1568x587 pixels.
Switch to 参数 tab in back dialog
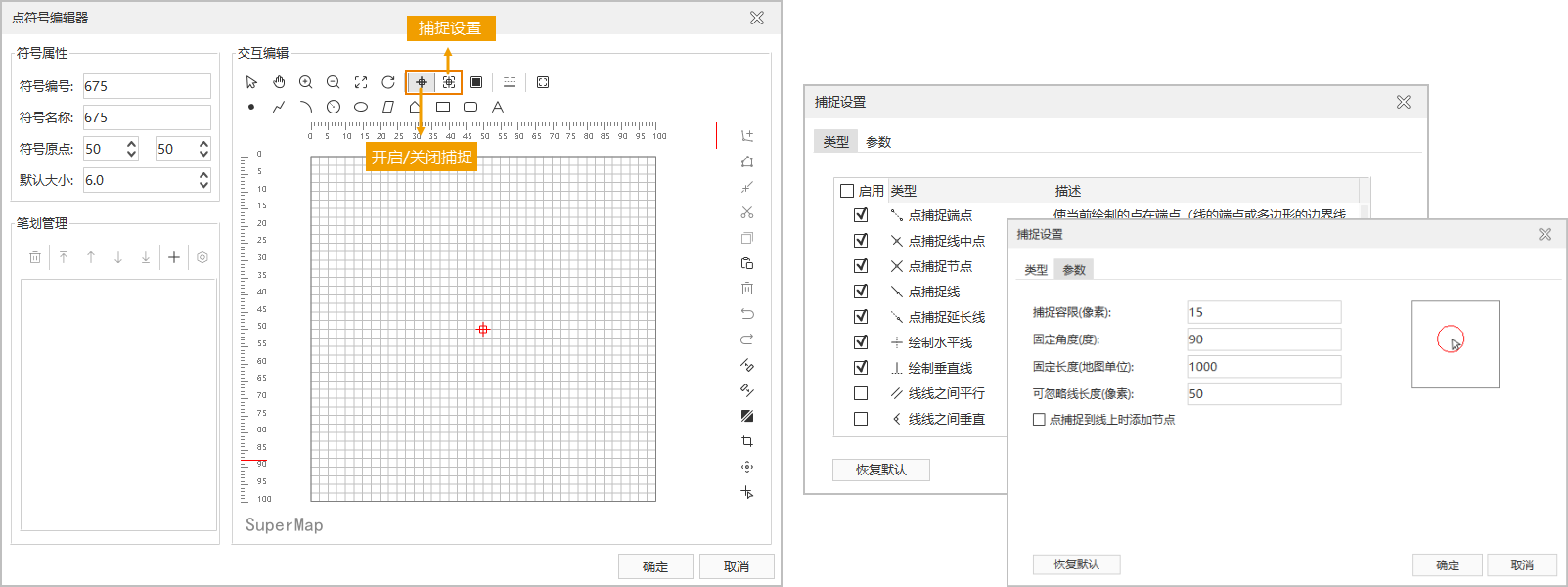[x=878, y=142]
